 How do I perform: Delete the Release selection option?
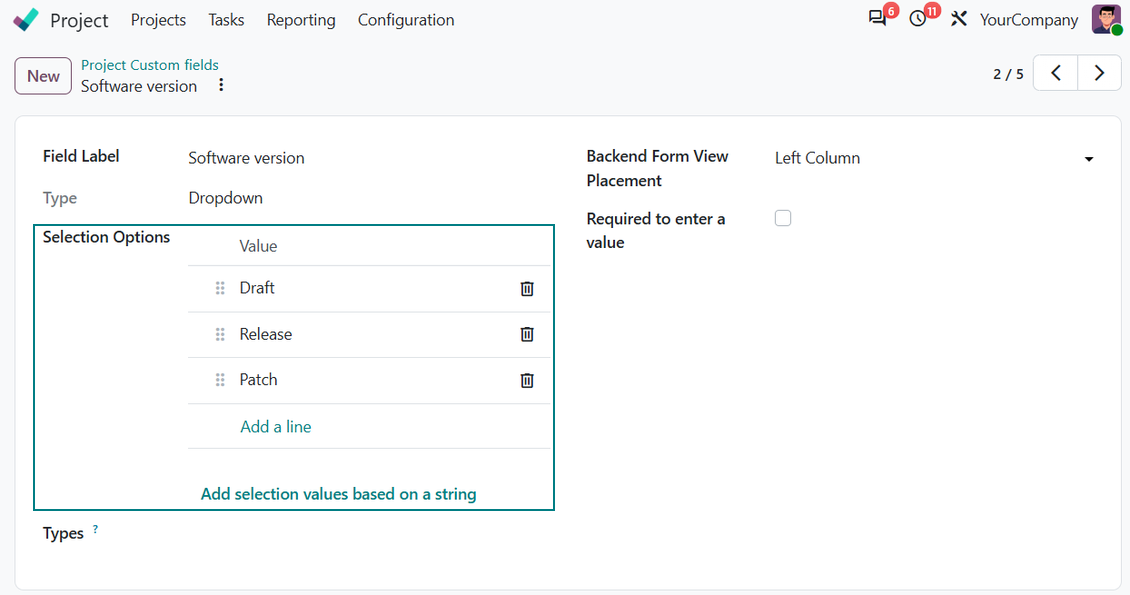[527, 334]
